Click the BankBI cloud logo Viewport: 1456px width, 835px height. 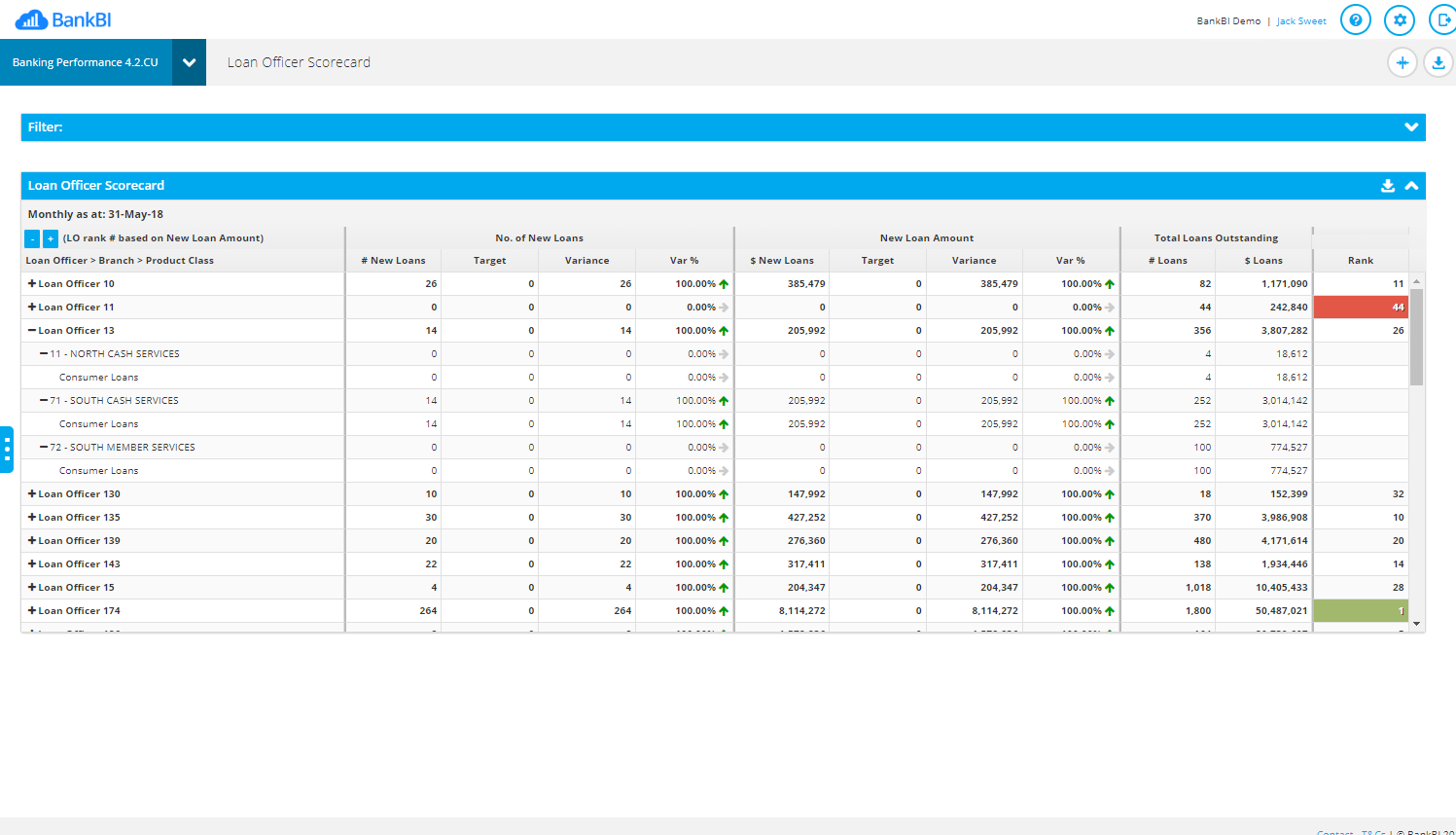(62, 19)
